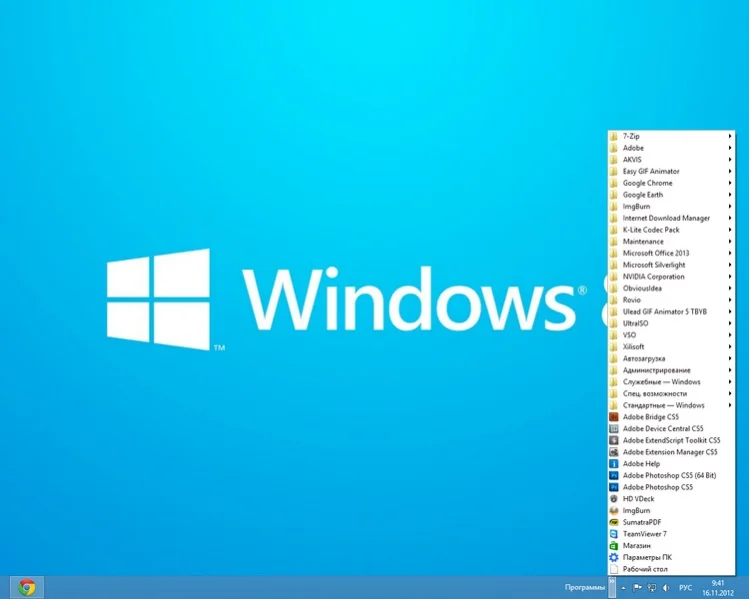Image resolution: width=749 pixels, height=599 pixels.
Task: Click the Xilisoft folder icon
Action: 614,347
